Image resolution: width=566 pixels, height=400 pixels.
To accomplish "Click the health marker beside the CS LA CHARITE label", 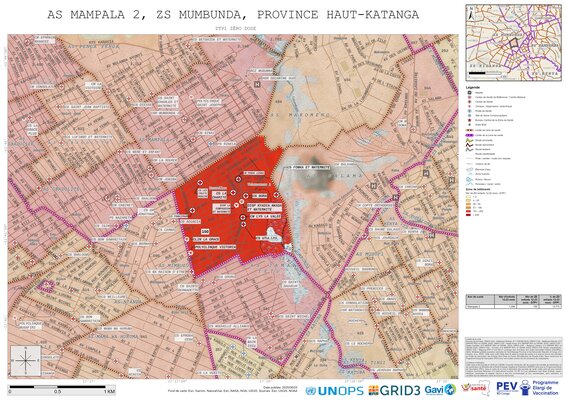I will point(233,192).
